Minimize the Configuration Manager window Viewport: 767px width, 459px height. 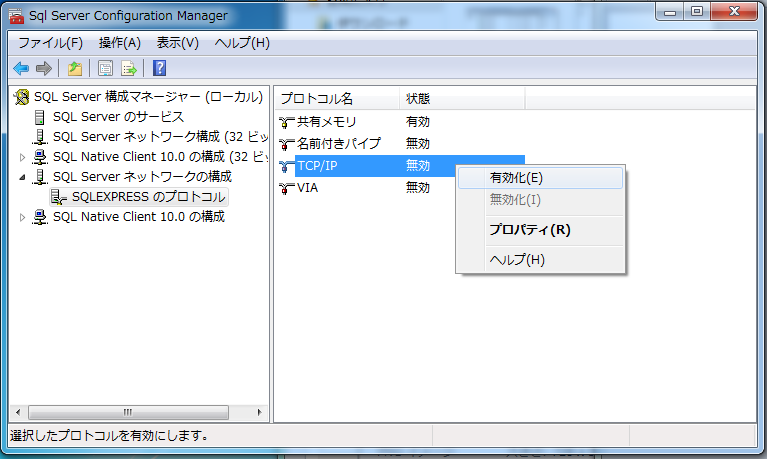(x=670, y=12)
